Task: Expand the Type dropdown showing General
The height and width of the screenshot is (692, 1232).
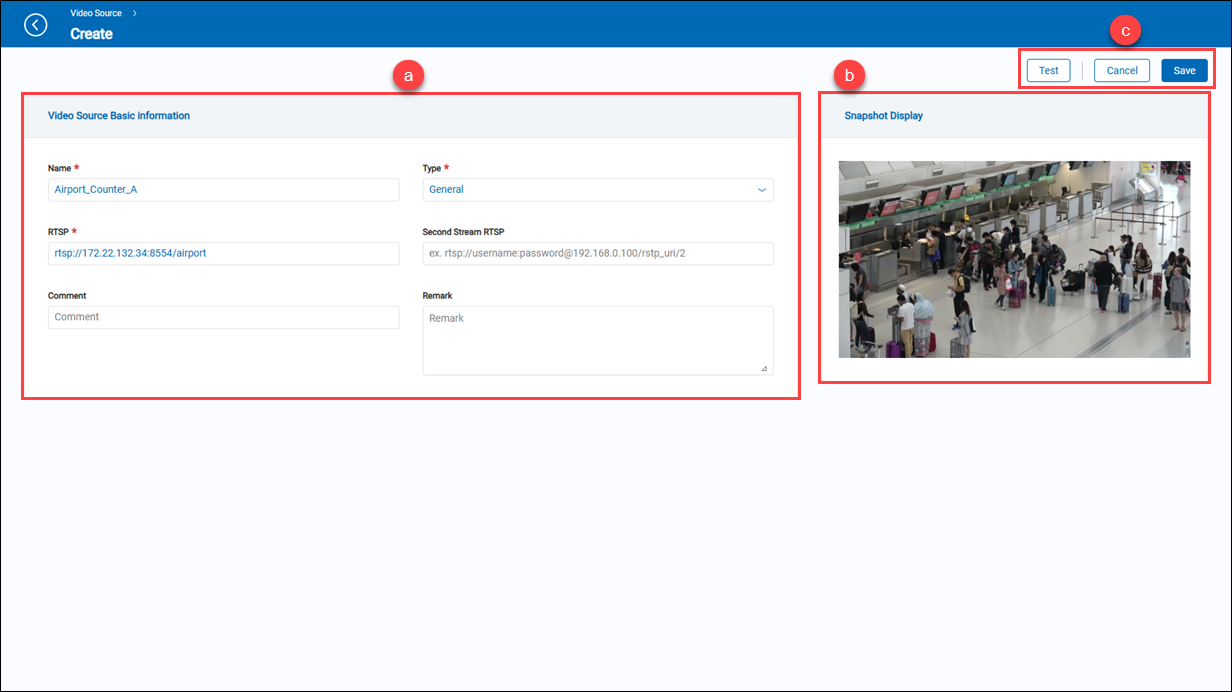Action: (x=597, y=189)
